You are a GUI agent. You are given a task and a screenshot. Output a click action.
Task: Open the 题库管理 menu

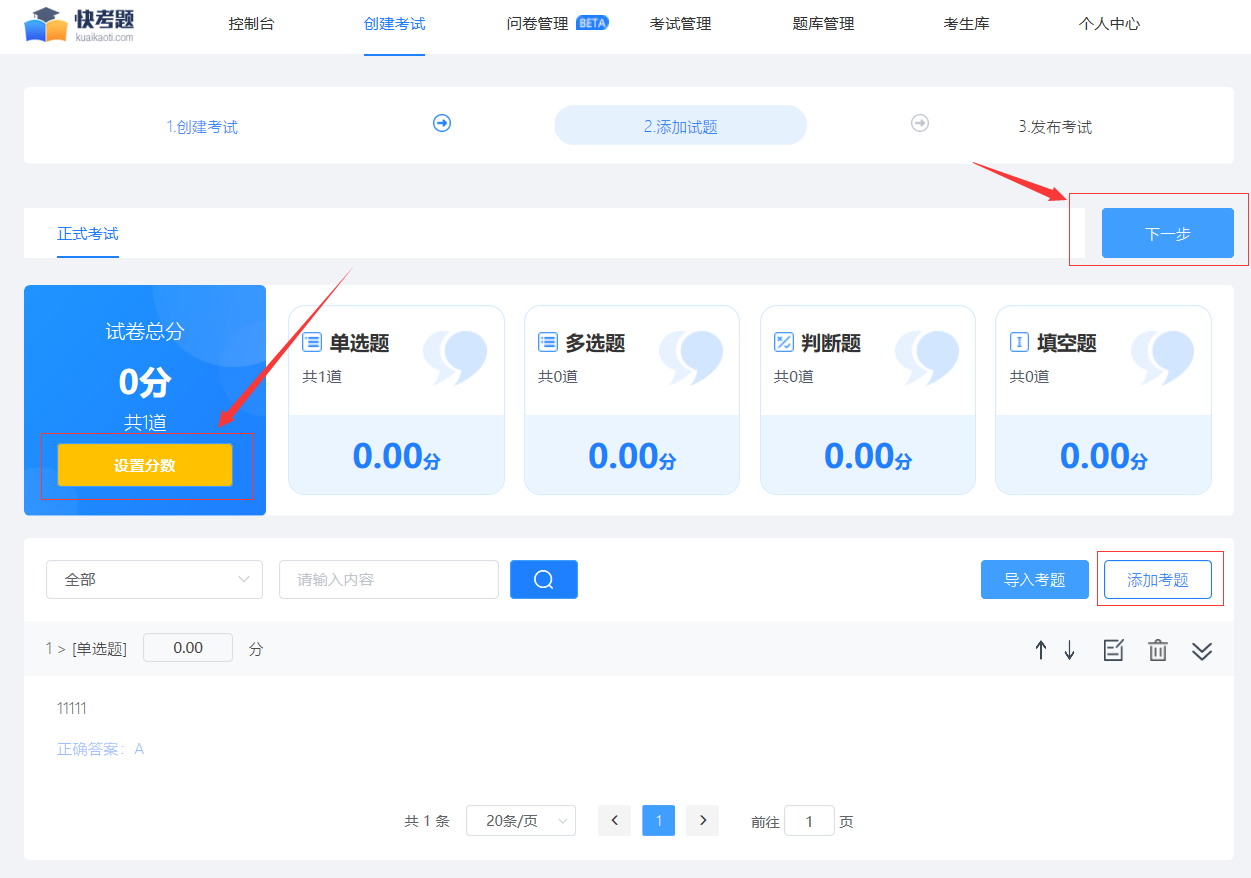[823, 24]
